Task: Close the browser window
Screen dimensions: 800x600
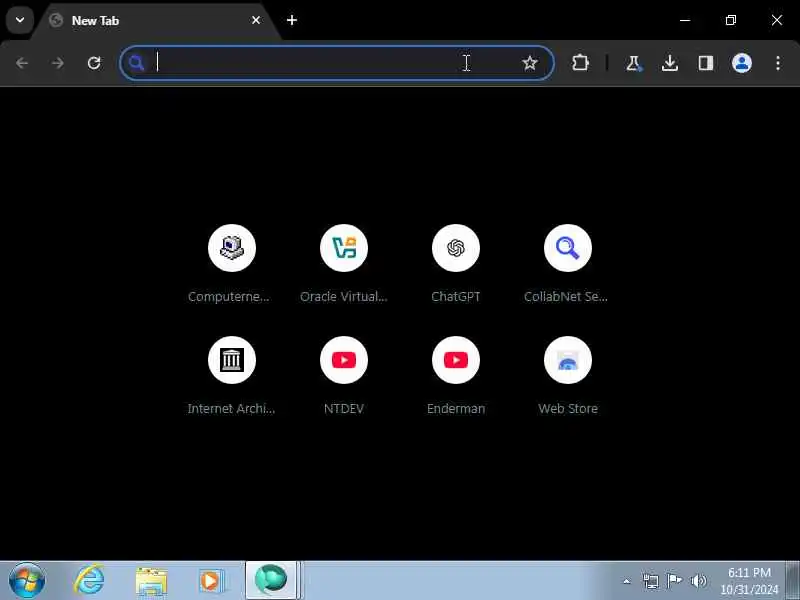Action: (777, 20)
